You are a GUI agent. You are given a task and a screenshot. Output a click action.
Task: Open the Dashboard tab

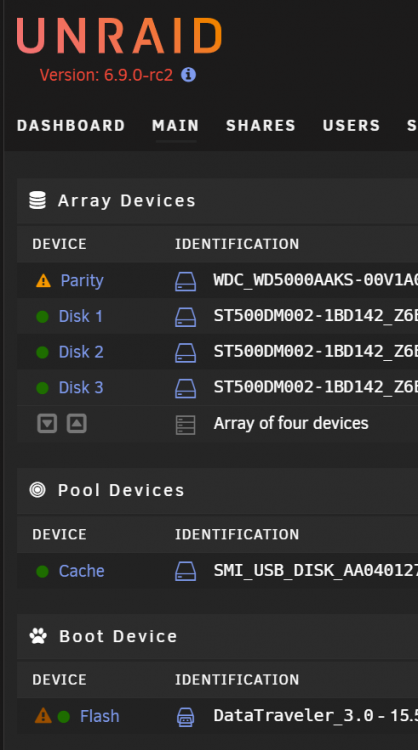tap(71, 125)
